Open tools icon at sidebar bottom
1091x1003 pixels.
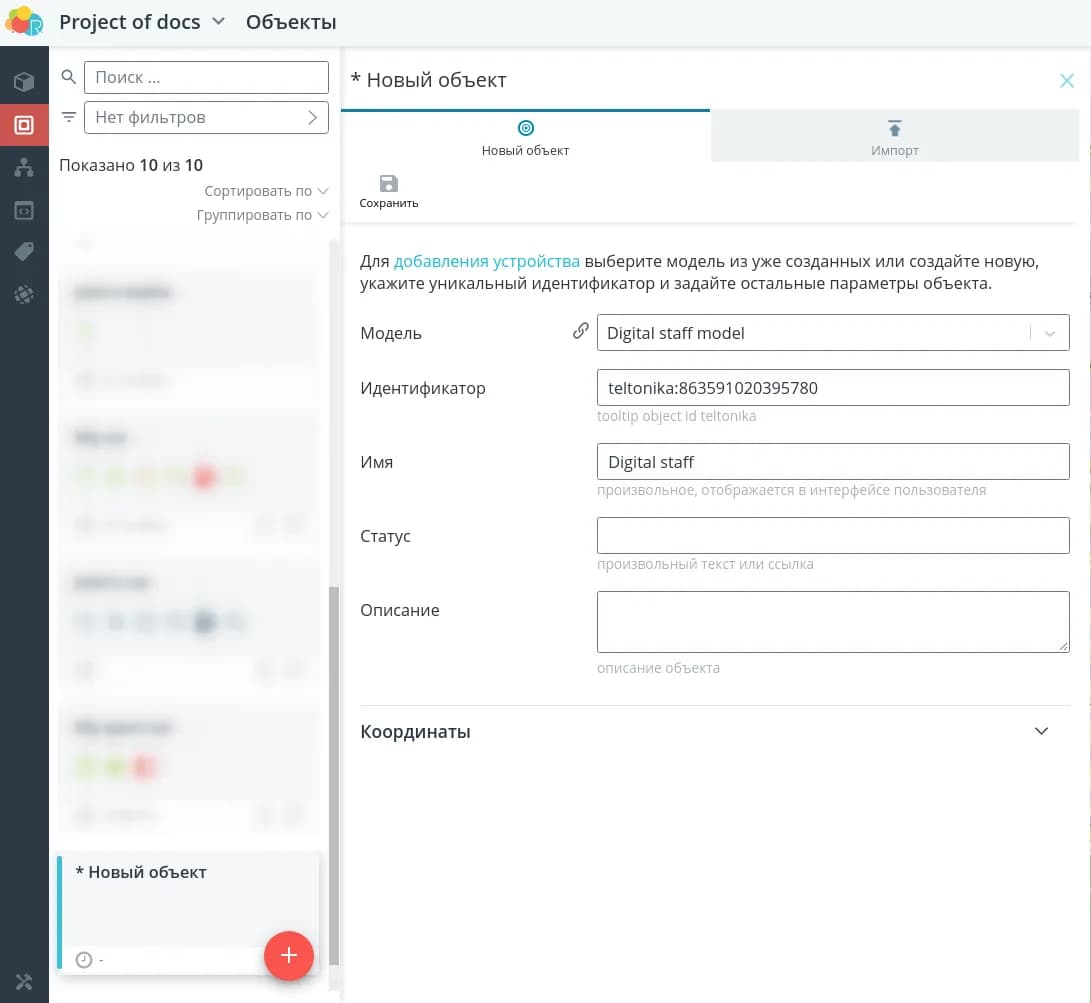(24, 981)
